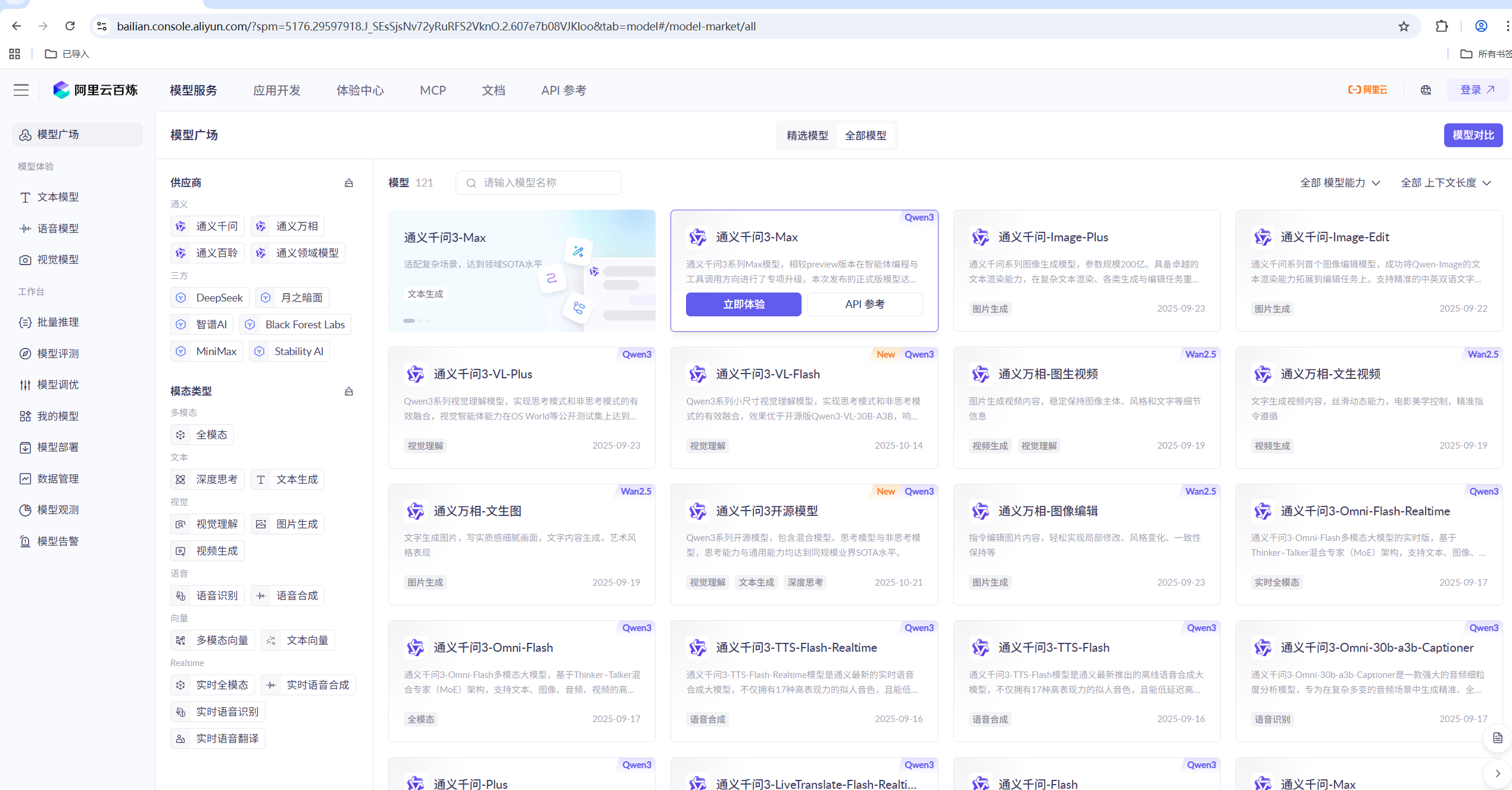Image resolution: width=1512 pixels, height=790 pixels.
Task: Open 批量推理 in the sidebar
Action: coord(58,322)
